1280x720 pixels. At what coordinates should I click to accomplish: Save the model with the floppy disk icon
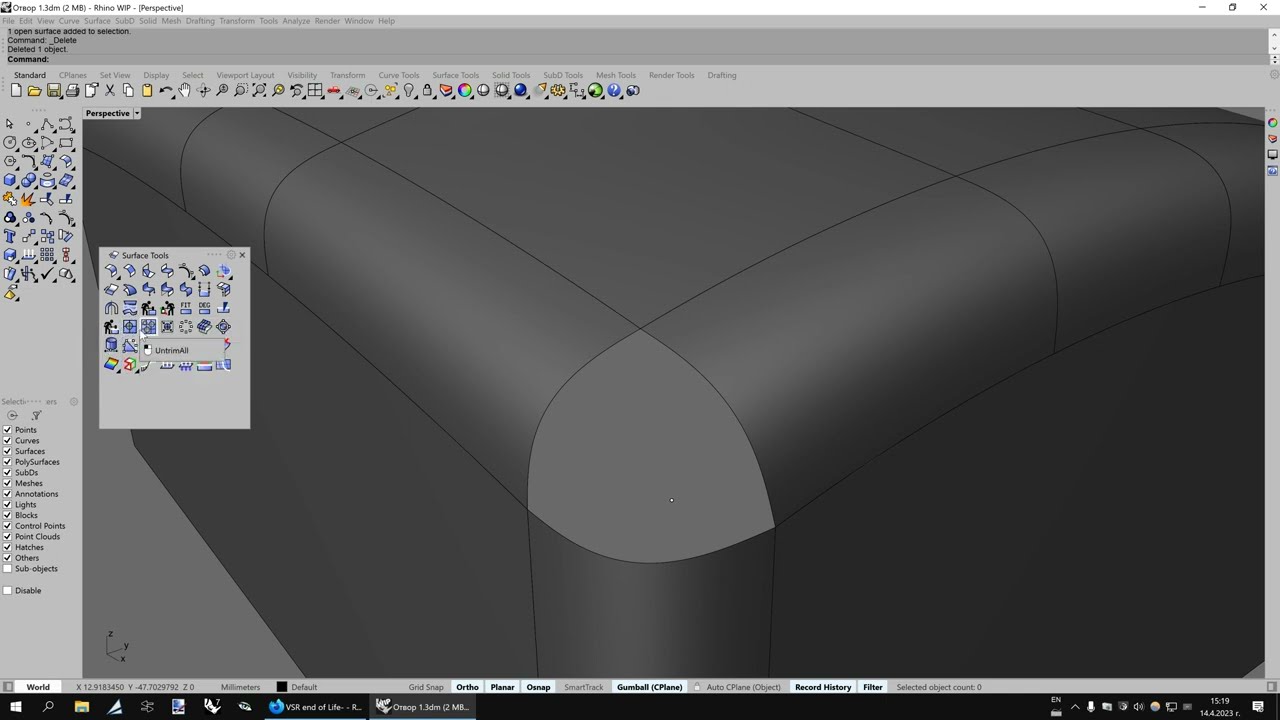[53, 91]
